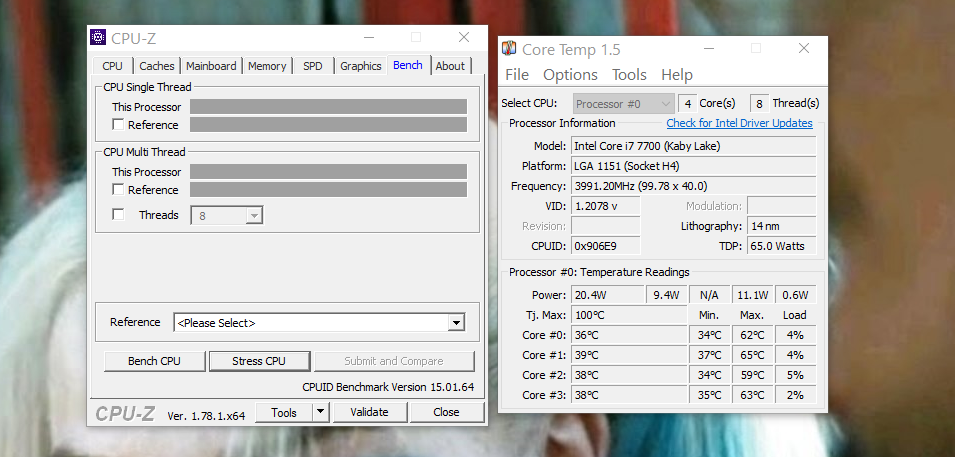Toggle the Threads checkbox

click(118, 214)
